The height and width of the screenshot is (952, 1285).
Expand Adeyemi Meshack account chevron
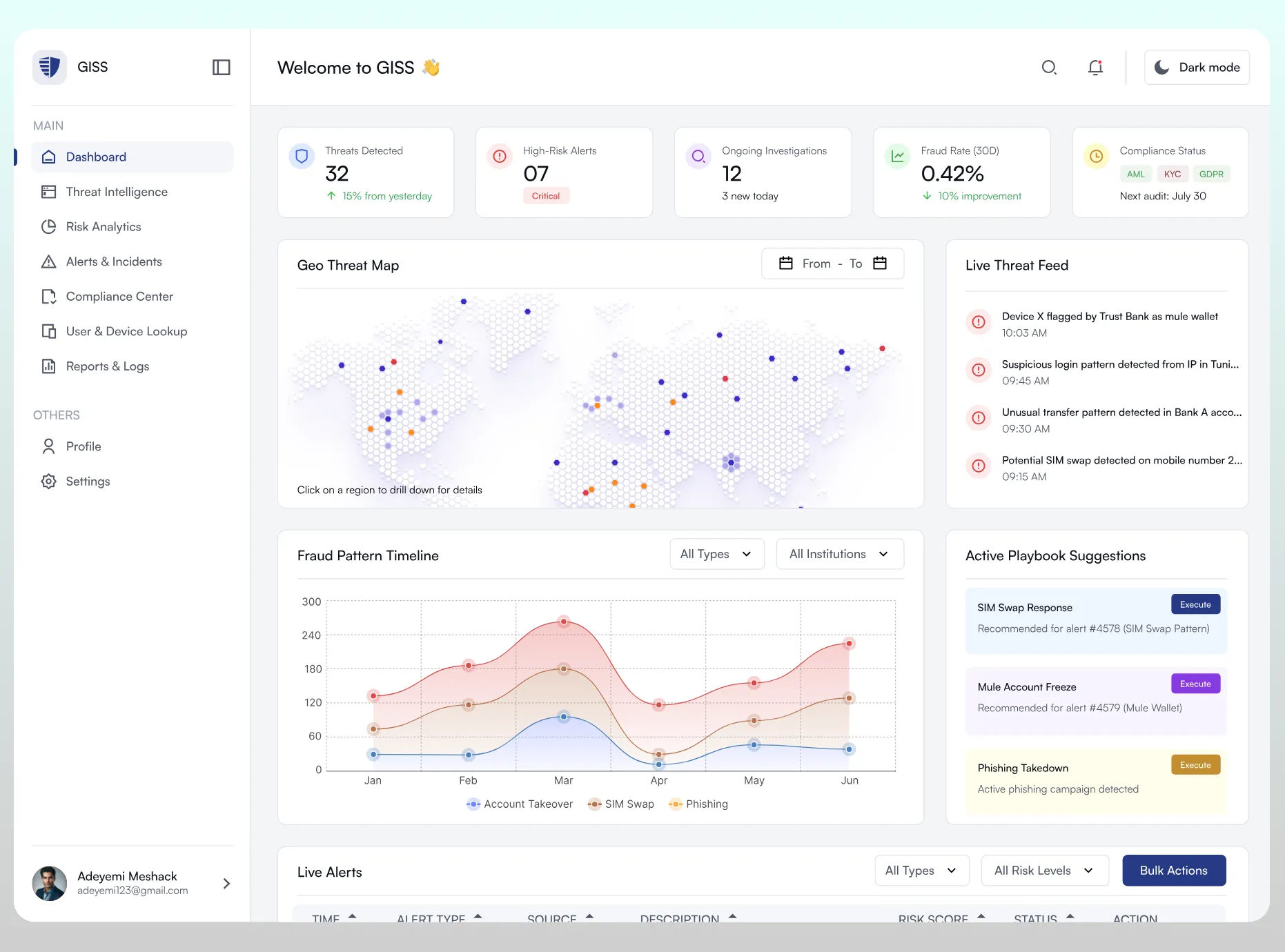pos(226,884)
